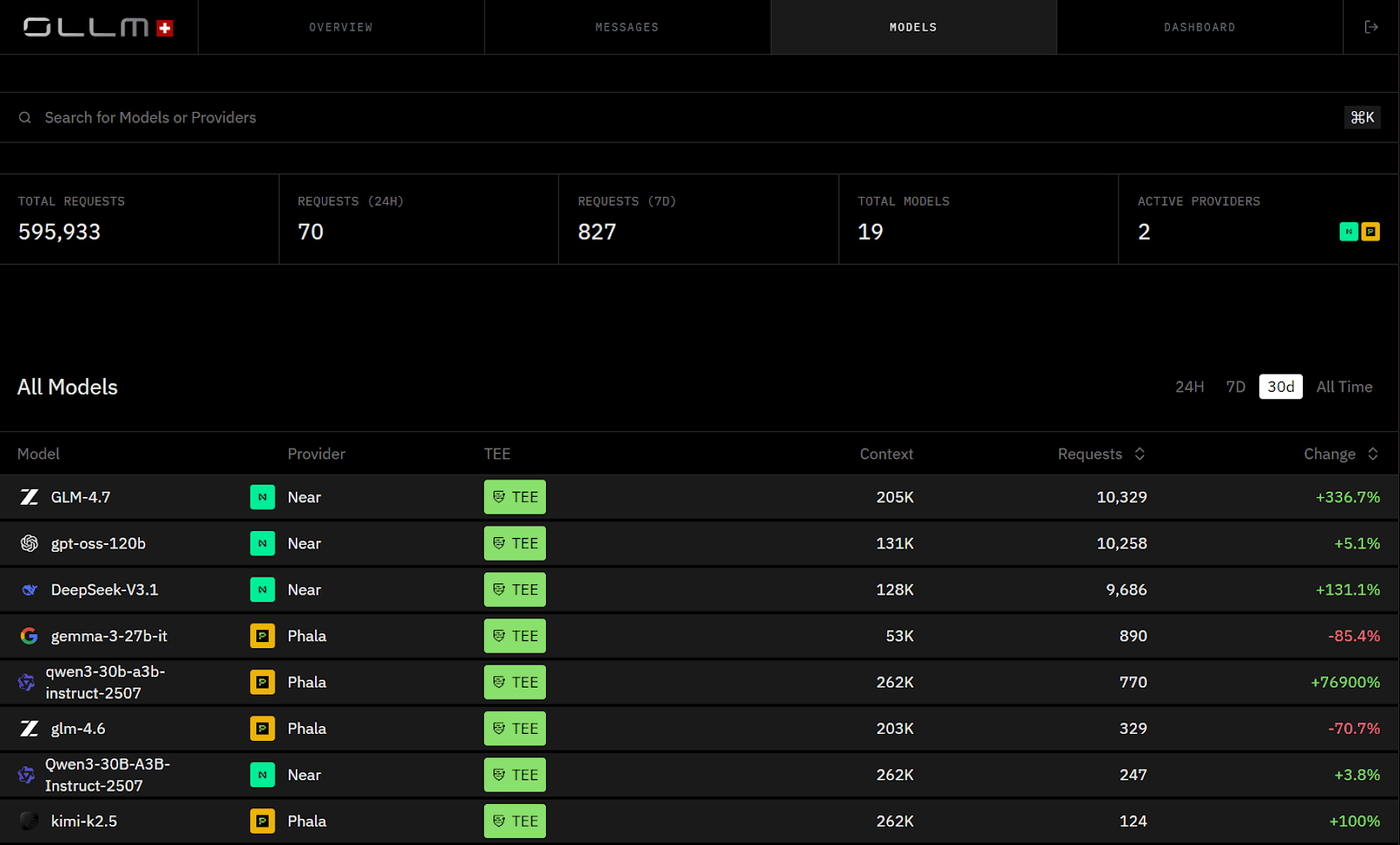Sort by the Requests column header

coord(1101,454)
